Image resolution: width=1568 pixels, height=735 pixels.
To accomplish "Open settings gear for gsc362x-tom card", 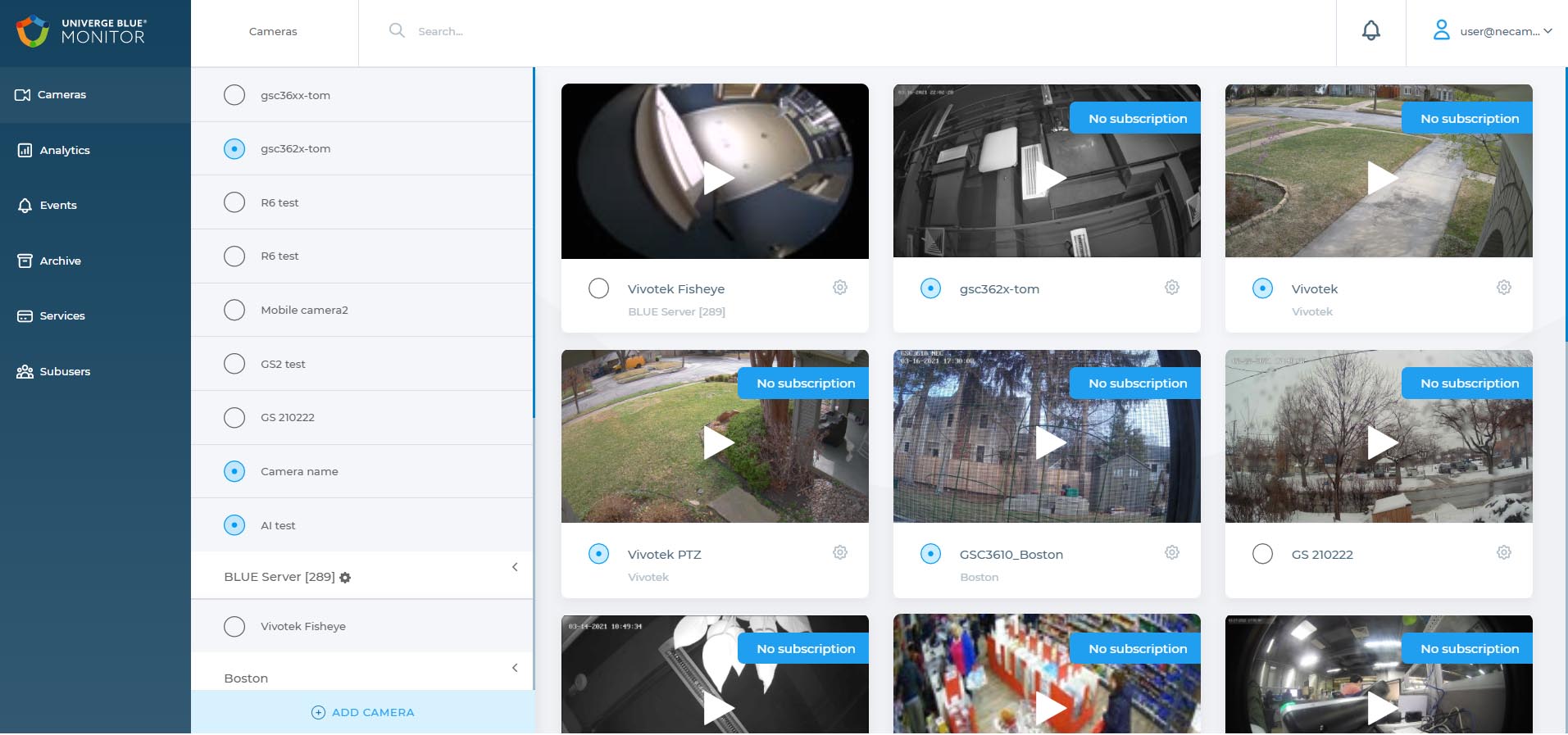I will (1172, 288).
